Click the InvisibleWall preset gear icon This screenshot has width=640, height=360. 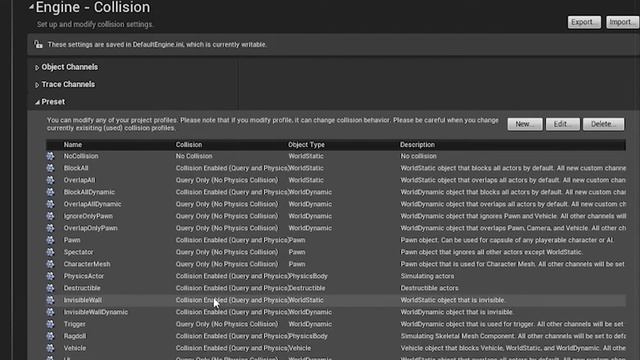tap(50, 300)
